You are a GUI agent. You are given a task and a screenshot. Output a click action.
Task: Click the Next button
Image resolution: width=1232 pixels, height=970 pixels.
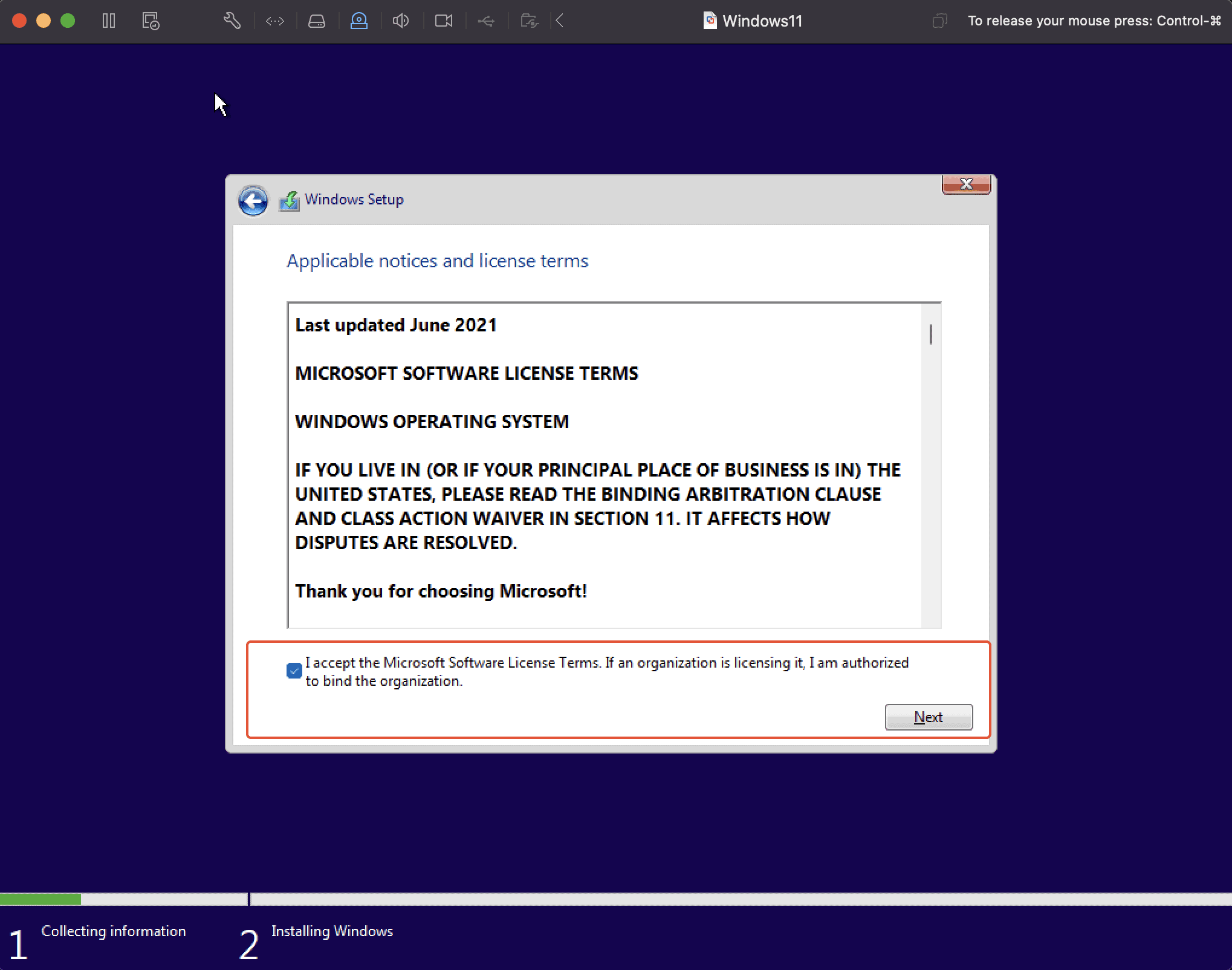(x=929, y=717)
